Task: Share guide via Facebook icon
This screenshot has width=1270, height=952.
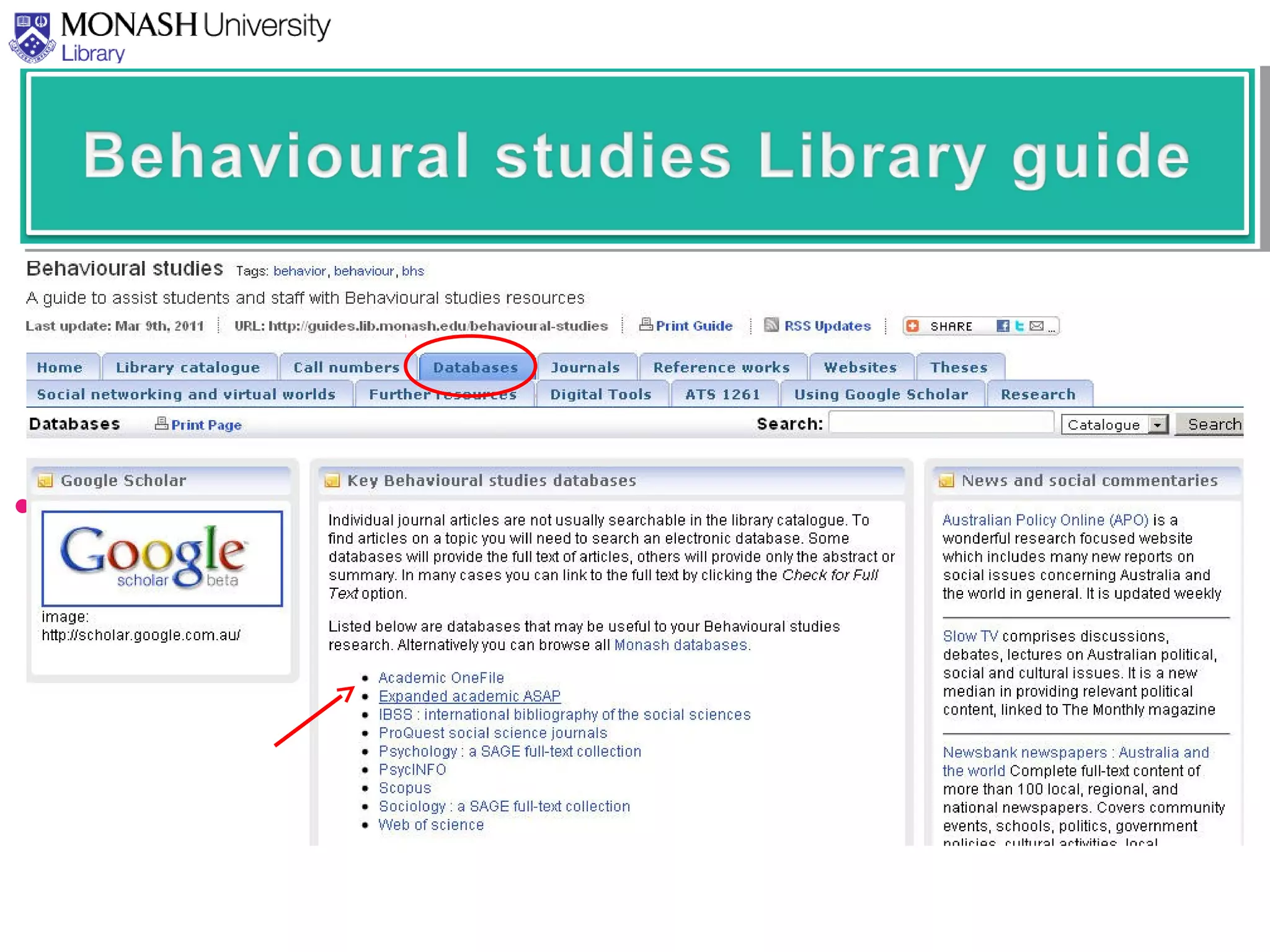Action: (1001, 326)
